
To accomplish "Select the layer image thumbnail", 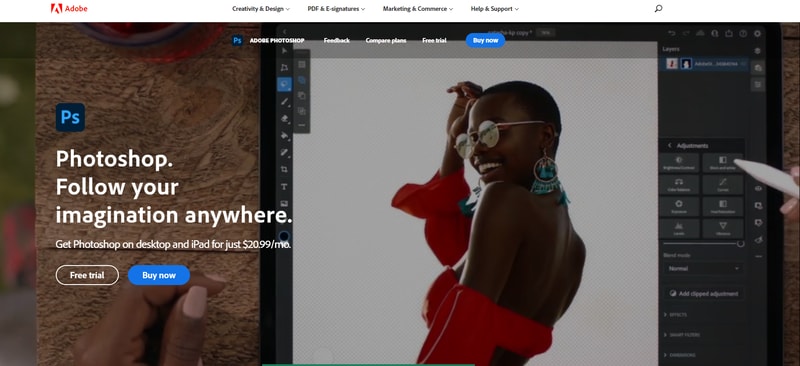I will tap(672, 64).
